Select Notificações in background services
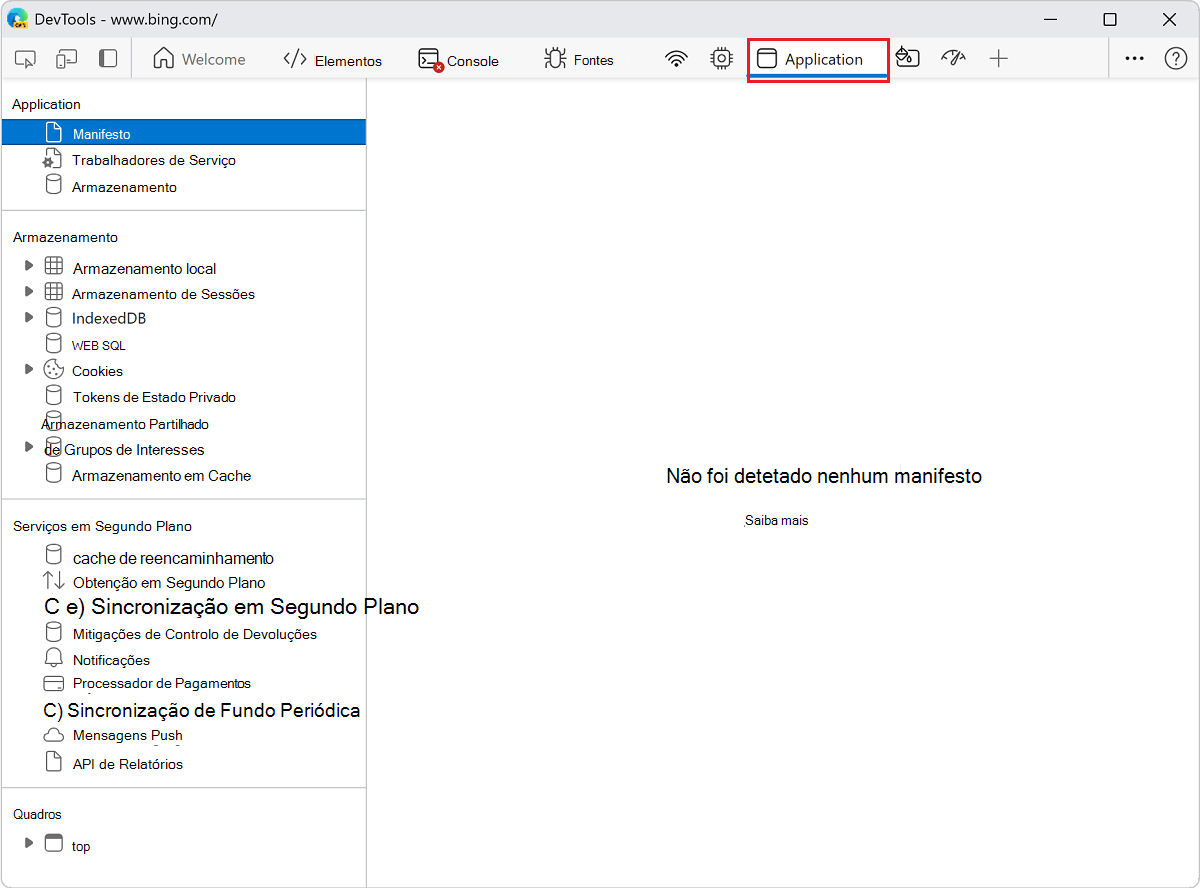 [x=111, y=660]
